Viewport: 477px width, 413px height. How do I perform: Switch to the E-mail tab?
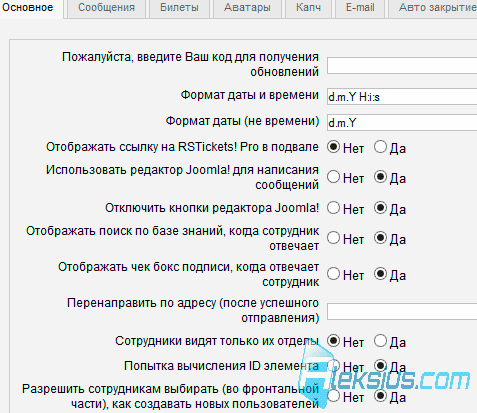pos(360,8)
